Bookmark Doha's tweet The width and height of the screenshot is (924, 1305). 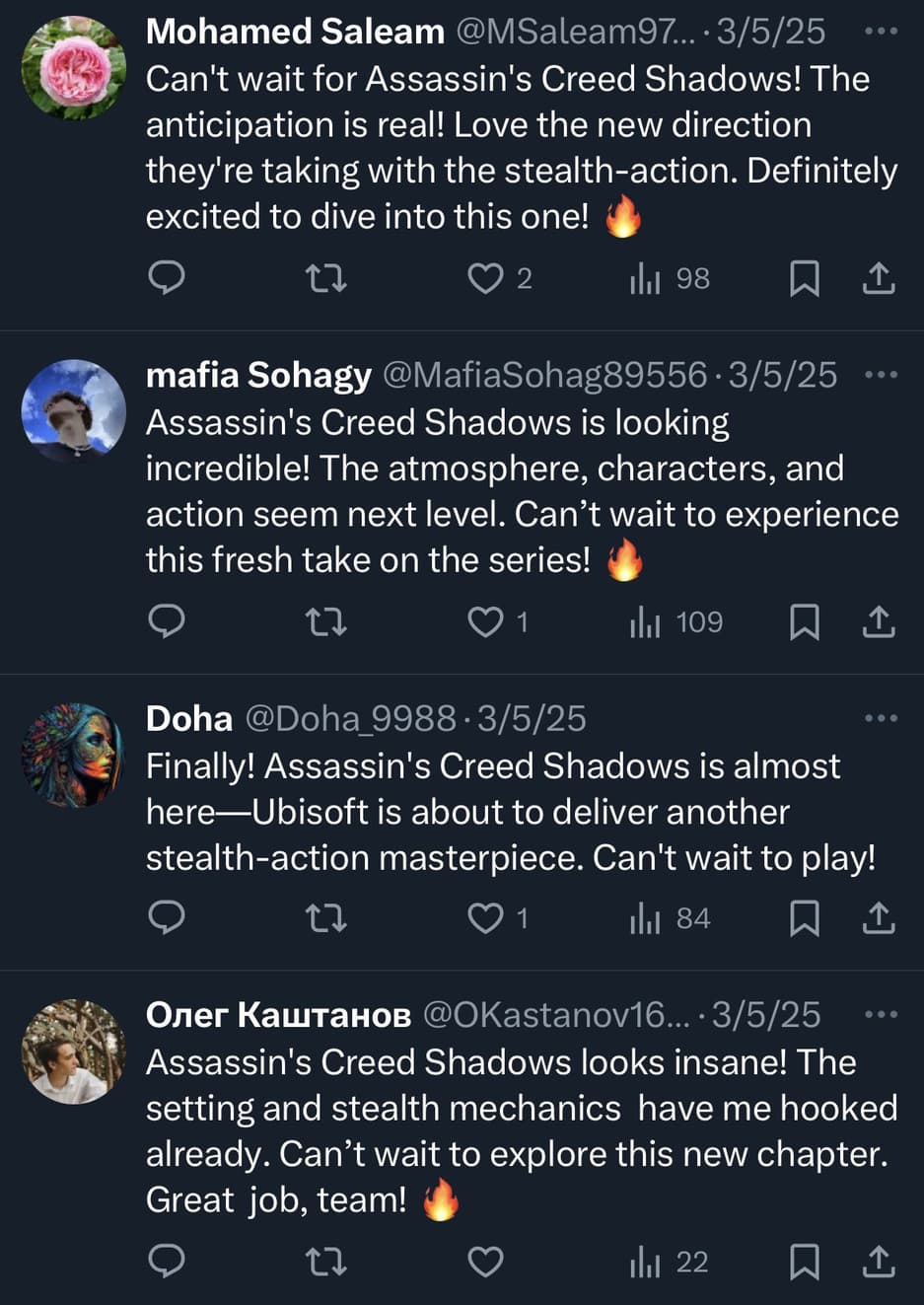[x=805, y=919]
